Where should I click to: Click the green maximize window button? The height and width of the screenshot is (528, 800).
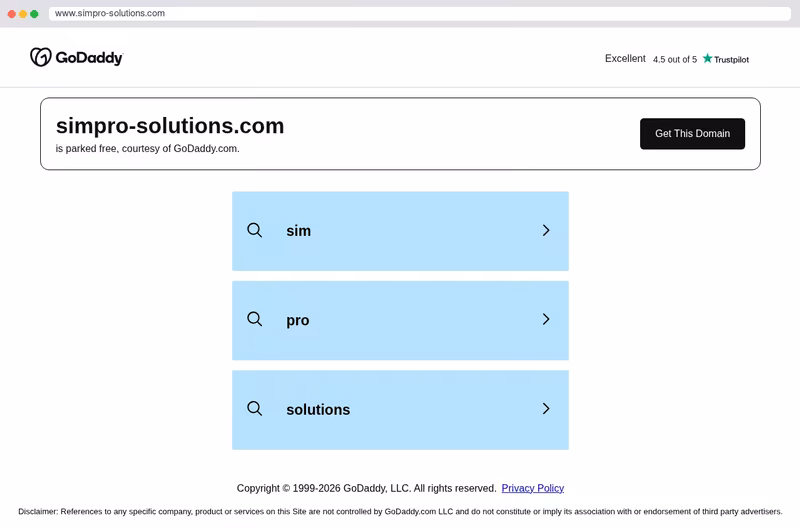(x=34, y=14)
